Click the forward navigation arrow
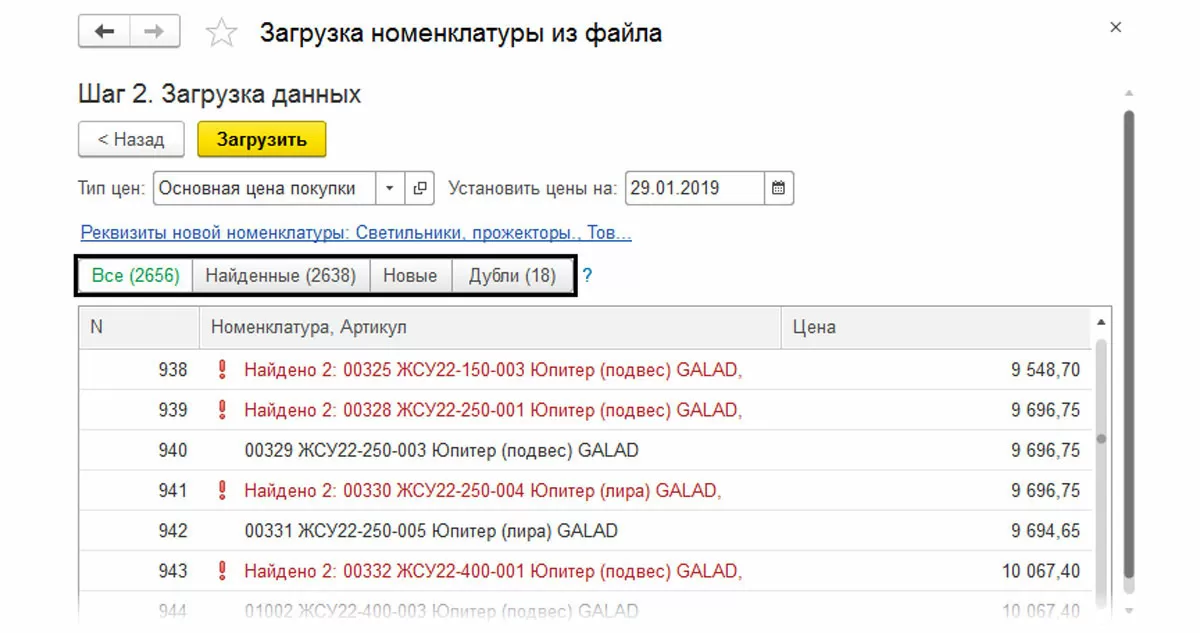The image size is (1200, 633). tap(154, 32)
